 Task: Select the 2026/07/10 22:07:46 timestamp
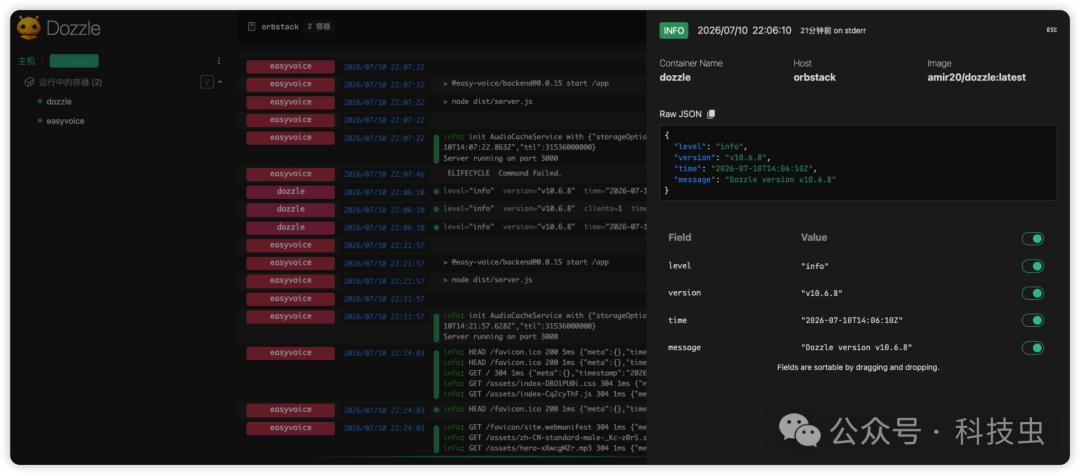tap(384, 174)
